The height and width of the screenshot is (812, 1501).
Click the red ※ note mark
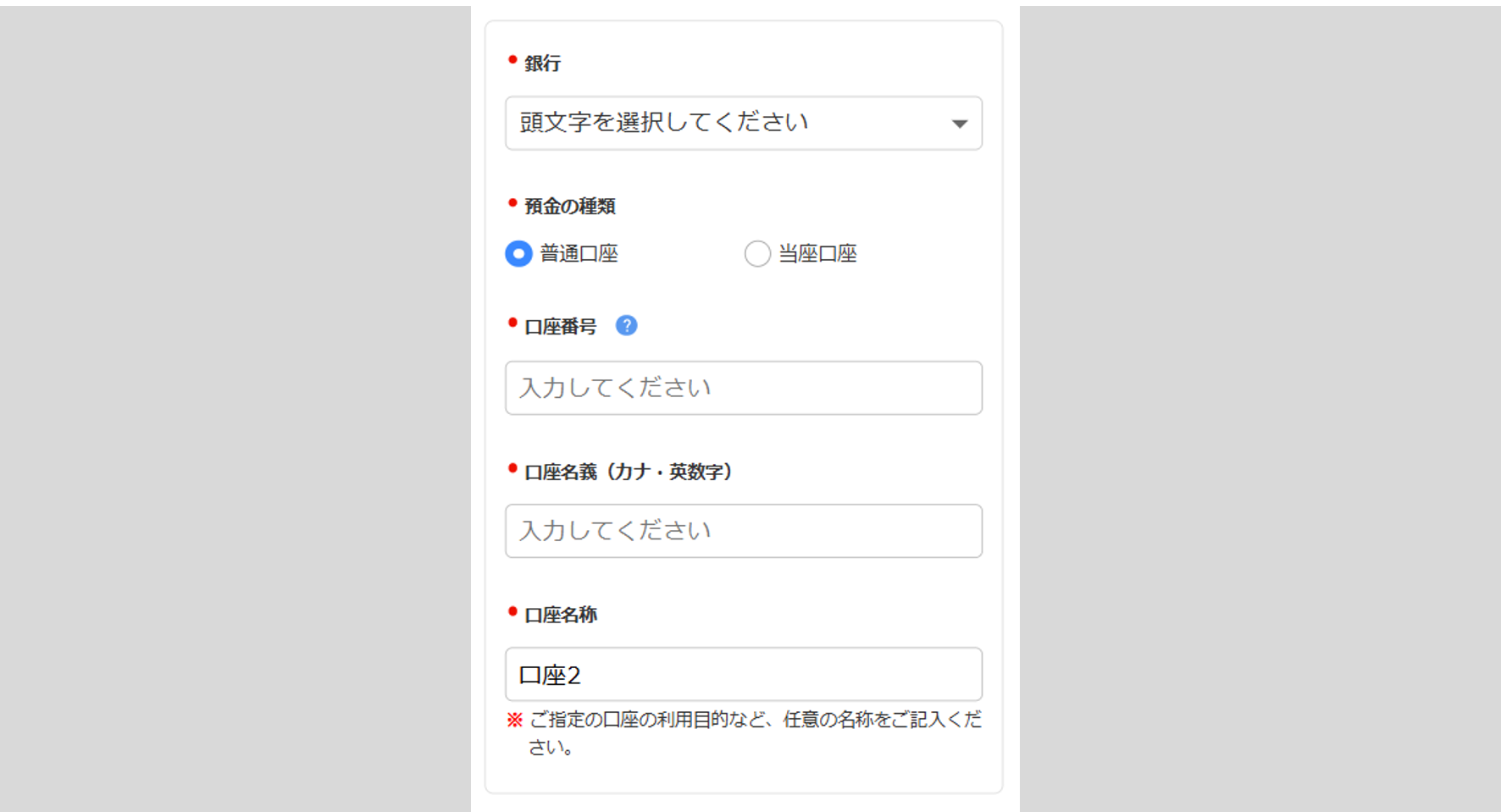[x=515, y=720]
